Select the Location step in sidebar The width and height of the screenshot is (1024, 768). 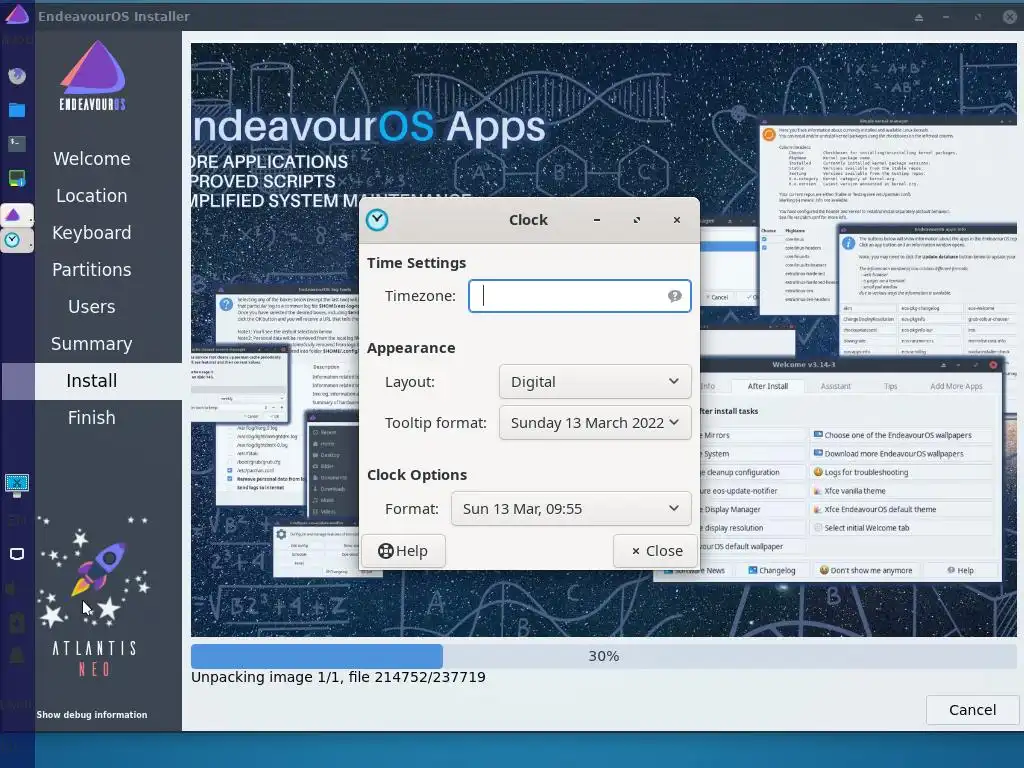click(x=92, y=196)
